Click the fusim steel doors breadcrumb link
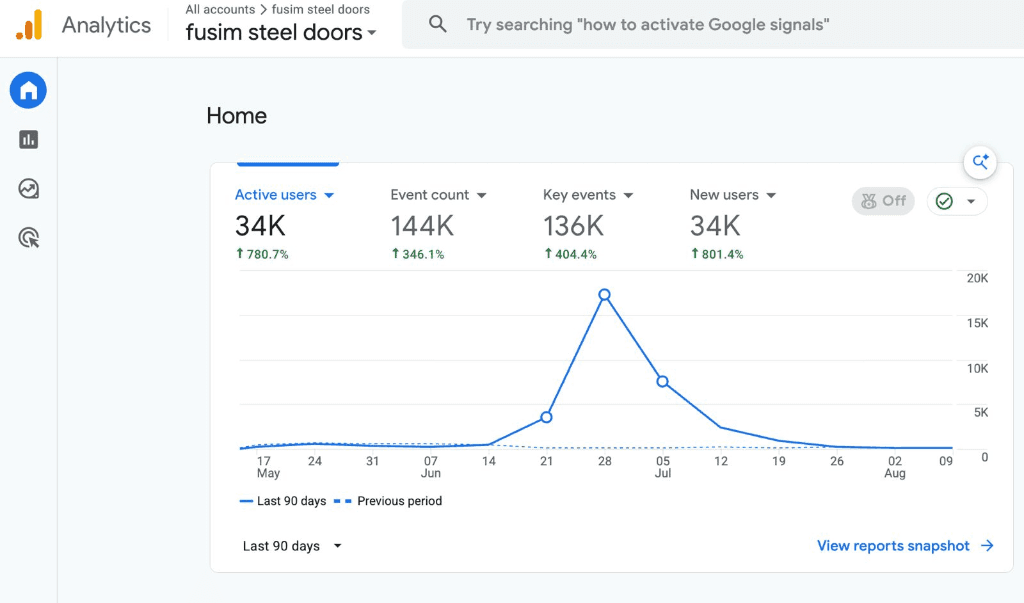 coord(321,9)
